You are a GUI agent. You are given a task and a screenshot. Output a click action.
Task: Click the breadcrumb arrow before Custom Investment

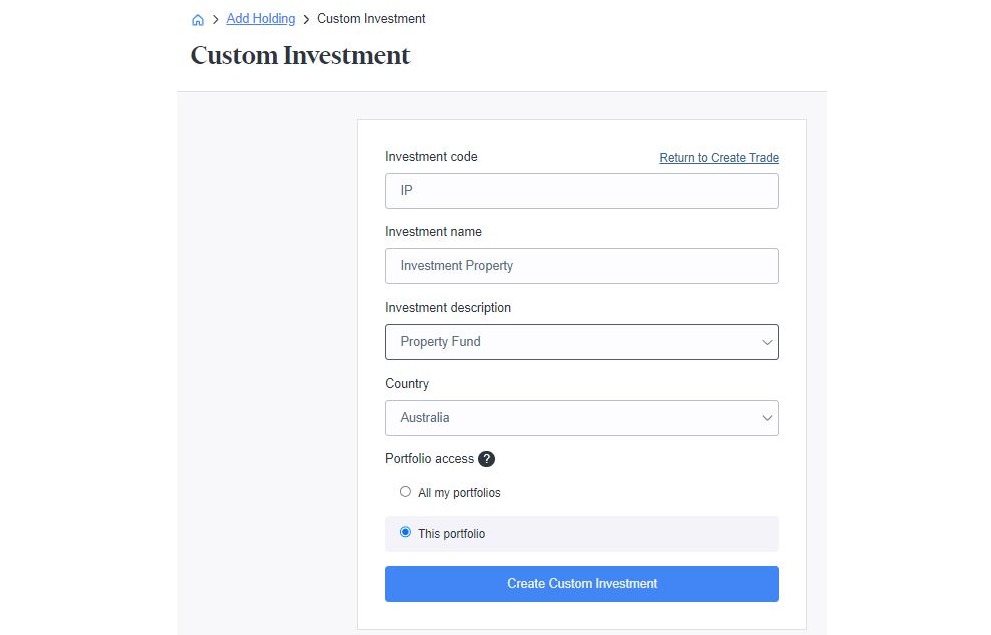tap(306, 18)
